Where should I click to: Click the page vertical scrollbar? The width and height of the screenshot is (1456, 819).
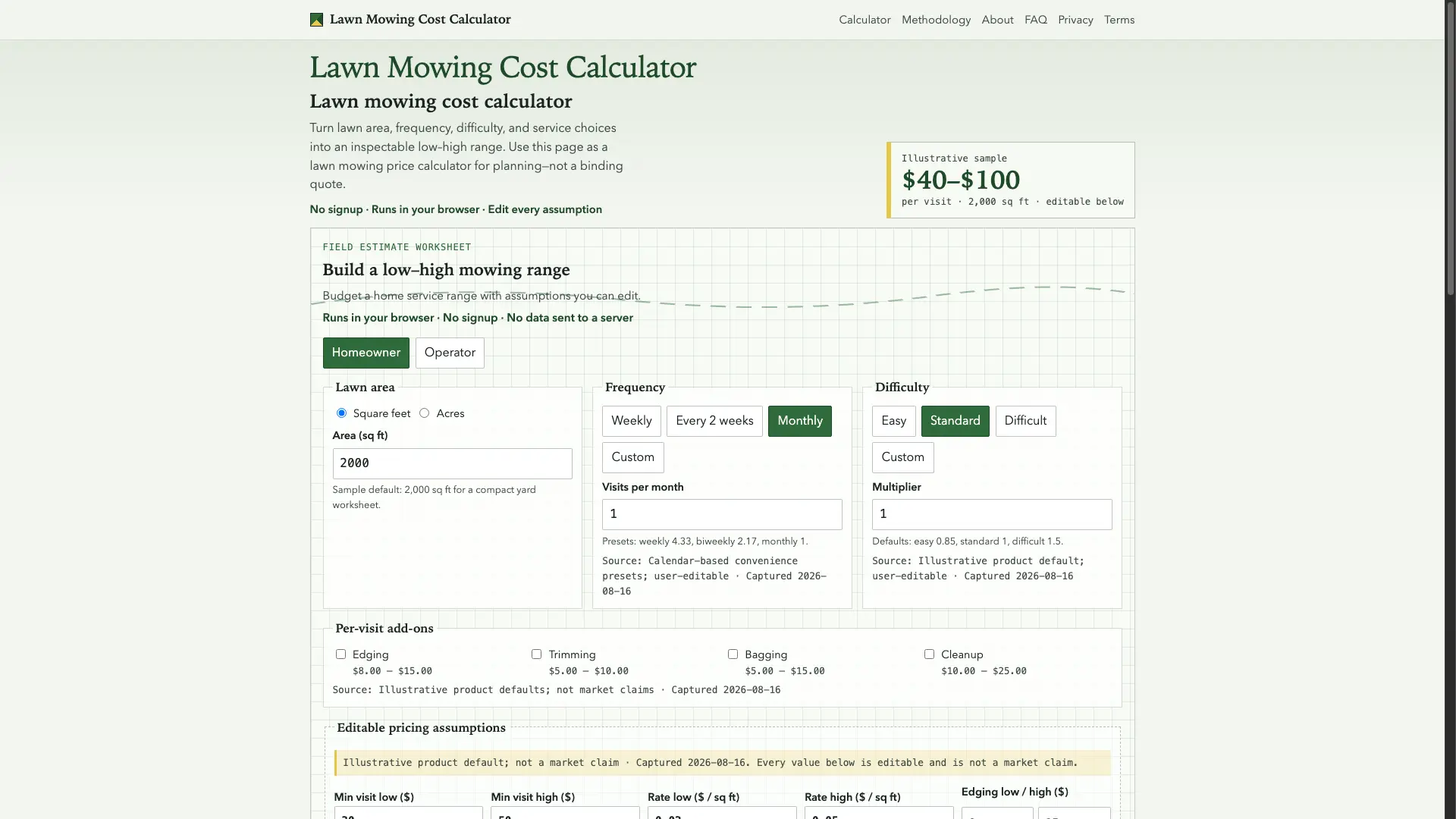coord(1450,409)
